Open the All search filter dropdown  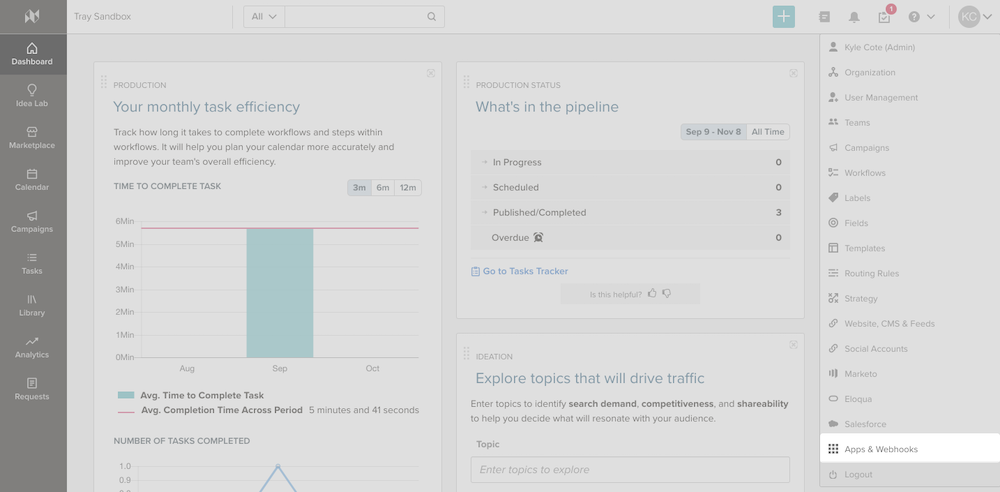click(x=264, y=17)
